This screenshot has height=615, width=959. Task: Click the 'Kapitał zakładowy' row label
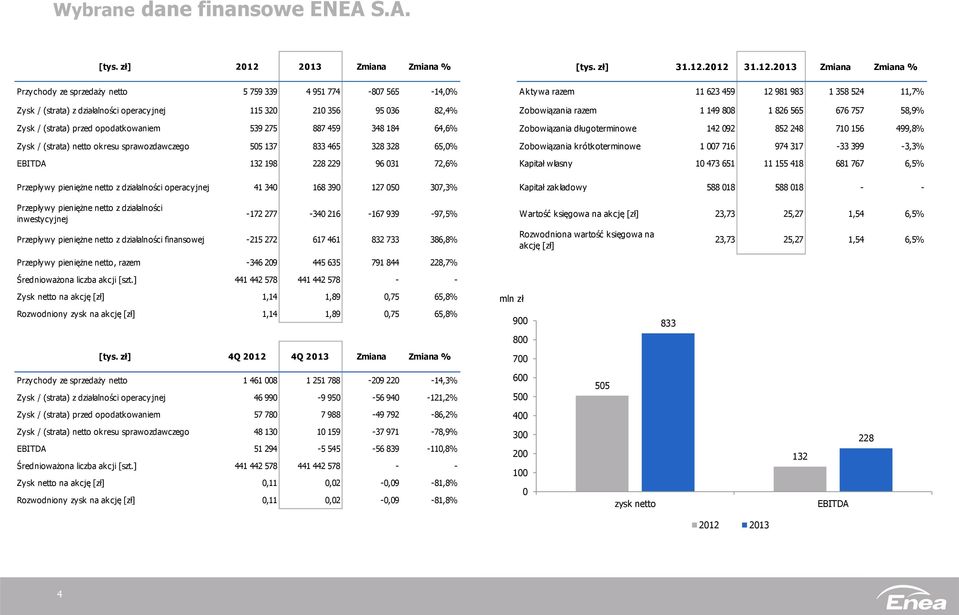(x=553, y=187)
